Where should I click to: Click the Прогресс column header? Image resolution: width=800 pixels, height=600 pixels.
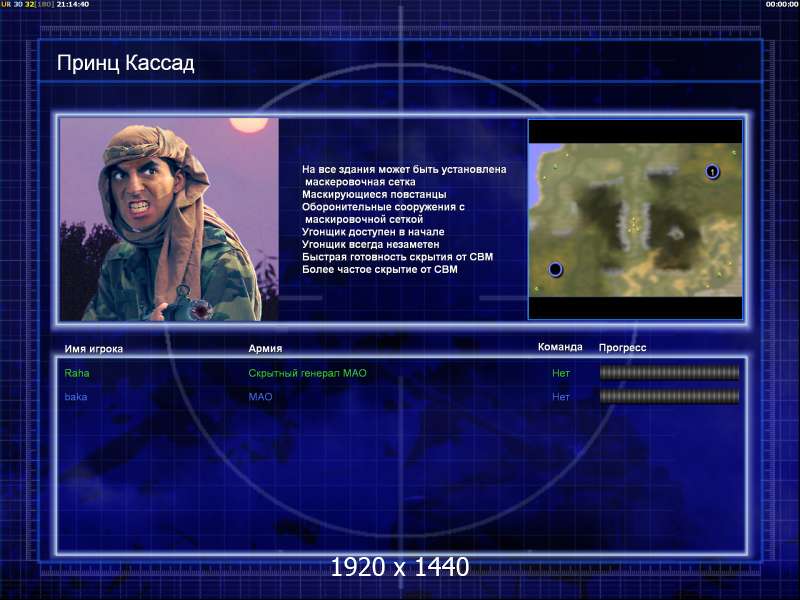[x=622, y=348]
